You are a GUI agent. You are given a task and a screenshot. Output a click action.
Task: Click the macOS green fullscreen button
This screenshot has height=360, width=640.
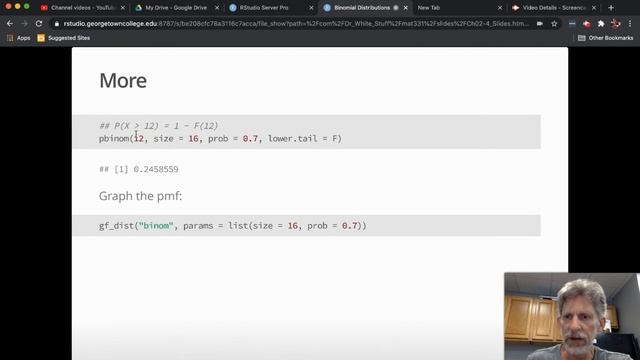(x=27, y=7)
